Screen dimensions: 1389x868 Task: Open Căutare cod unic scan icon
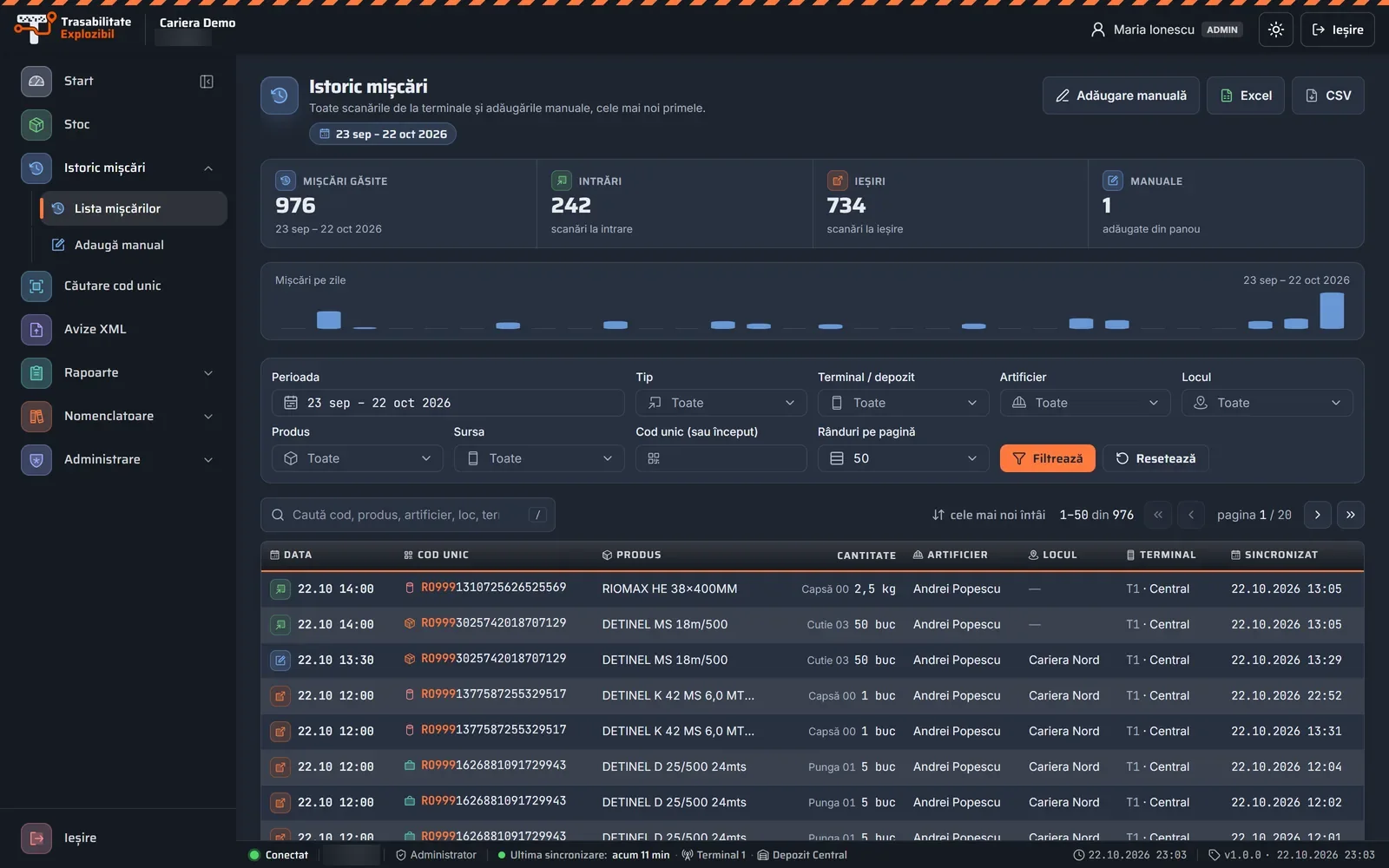(36, 286)
